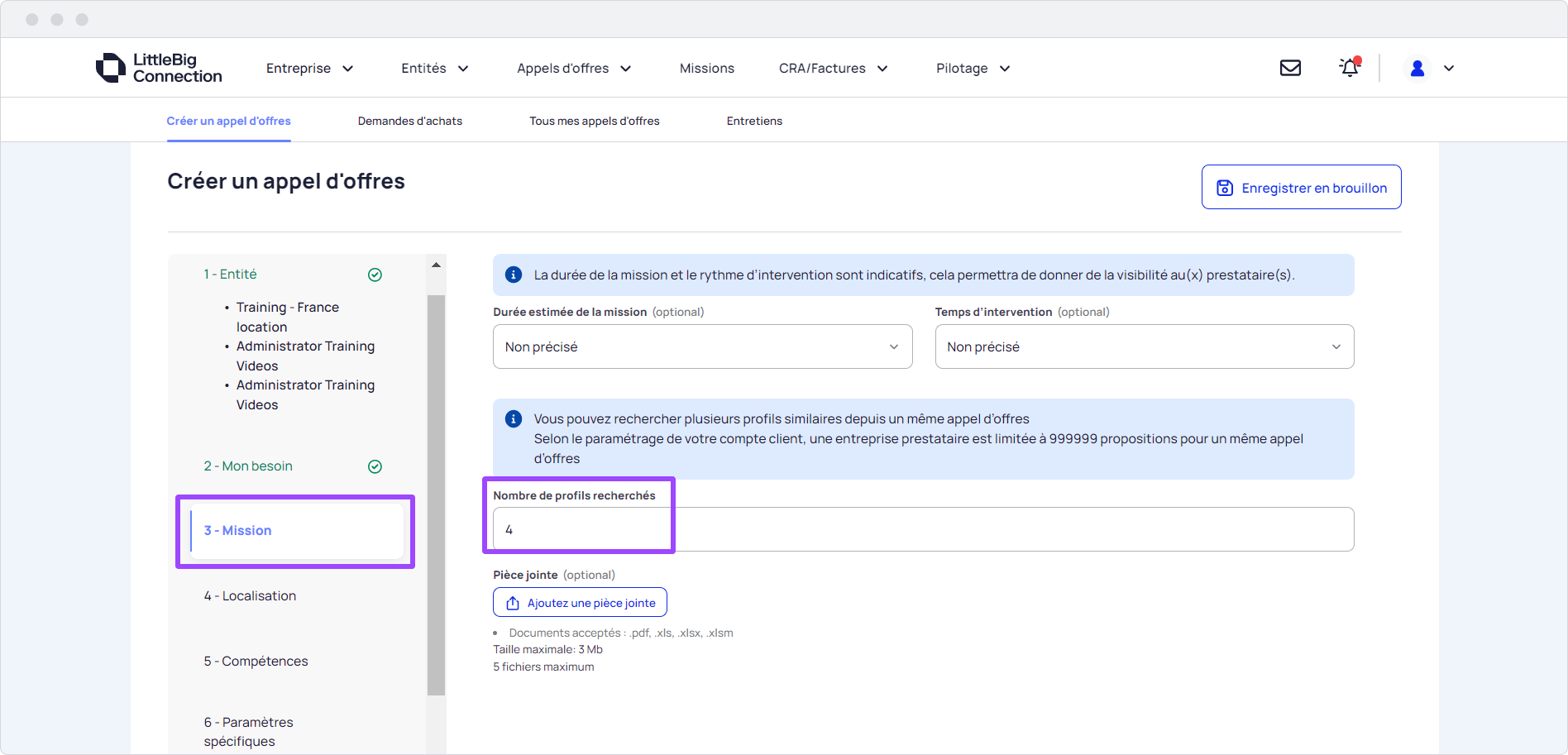Open the Temps d'intervention dropdown
Viewport: 1568px width, 755px height.
pyautogui.click(x=1145, y=346)
